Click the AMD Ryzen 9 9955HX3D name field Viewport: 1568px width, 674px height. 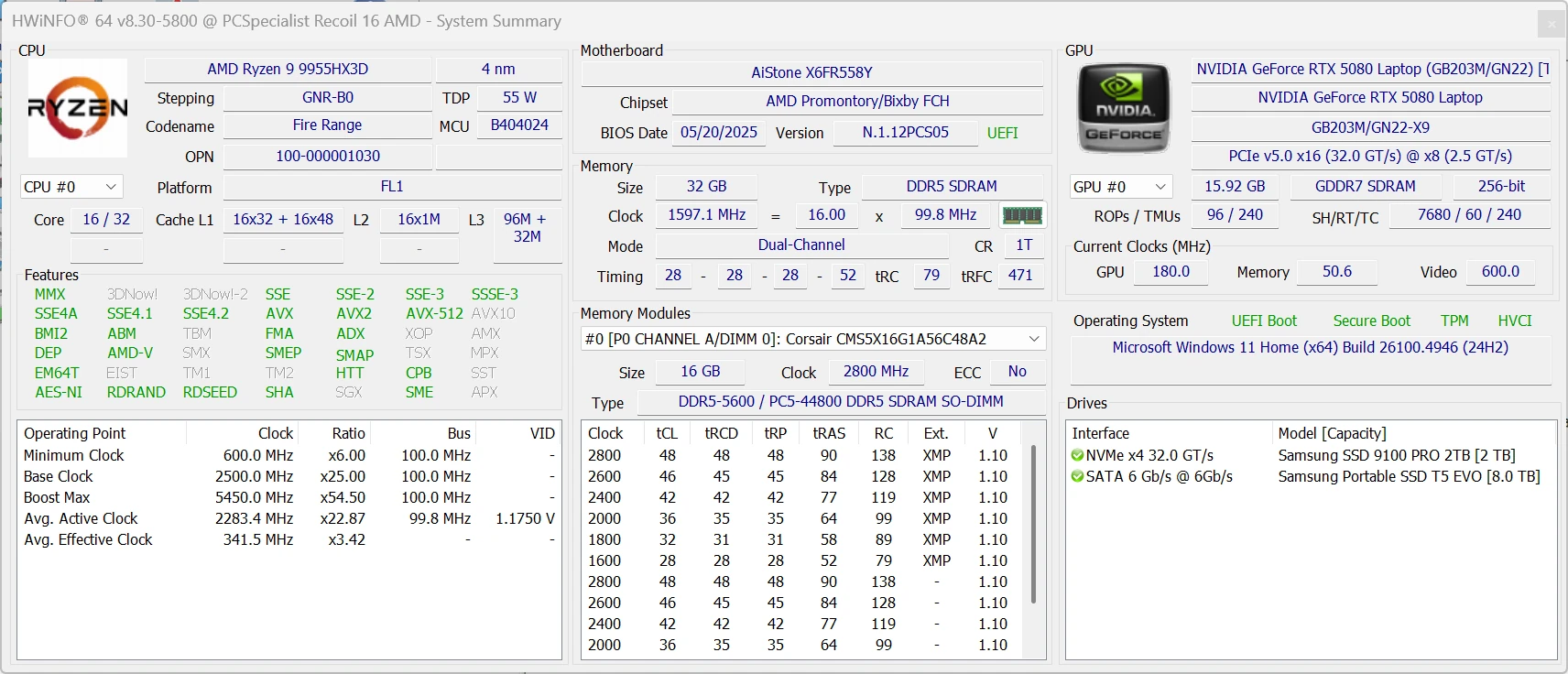pos(288,70)
